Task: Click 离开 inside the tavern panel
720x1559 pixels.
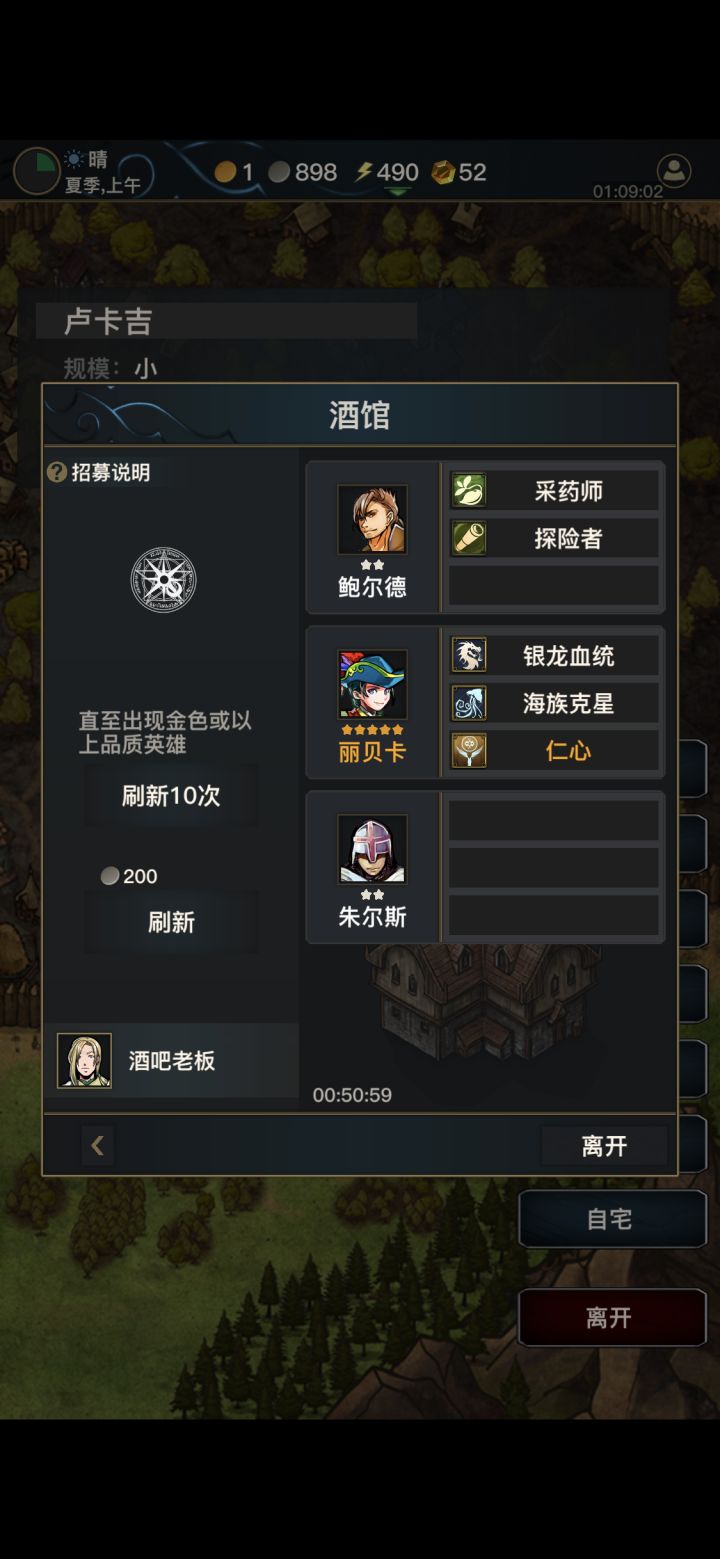Action: click(604, 1146)
